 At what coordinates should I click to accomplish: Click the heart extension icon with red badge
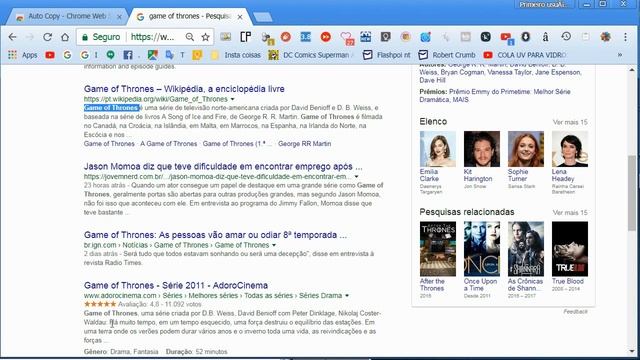tap(347, 38)
